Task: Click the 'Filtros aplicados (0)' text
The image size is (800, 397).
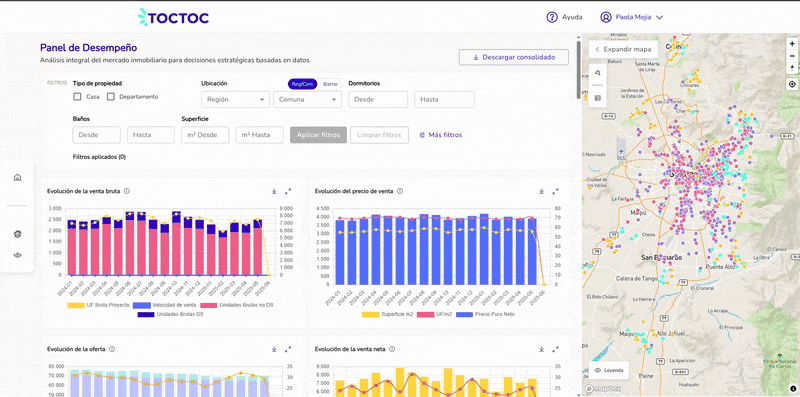Action: (x=99, y=157)
